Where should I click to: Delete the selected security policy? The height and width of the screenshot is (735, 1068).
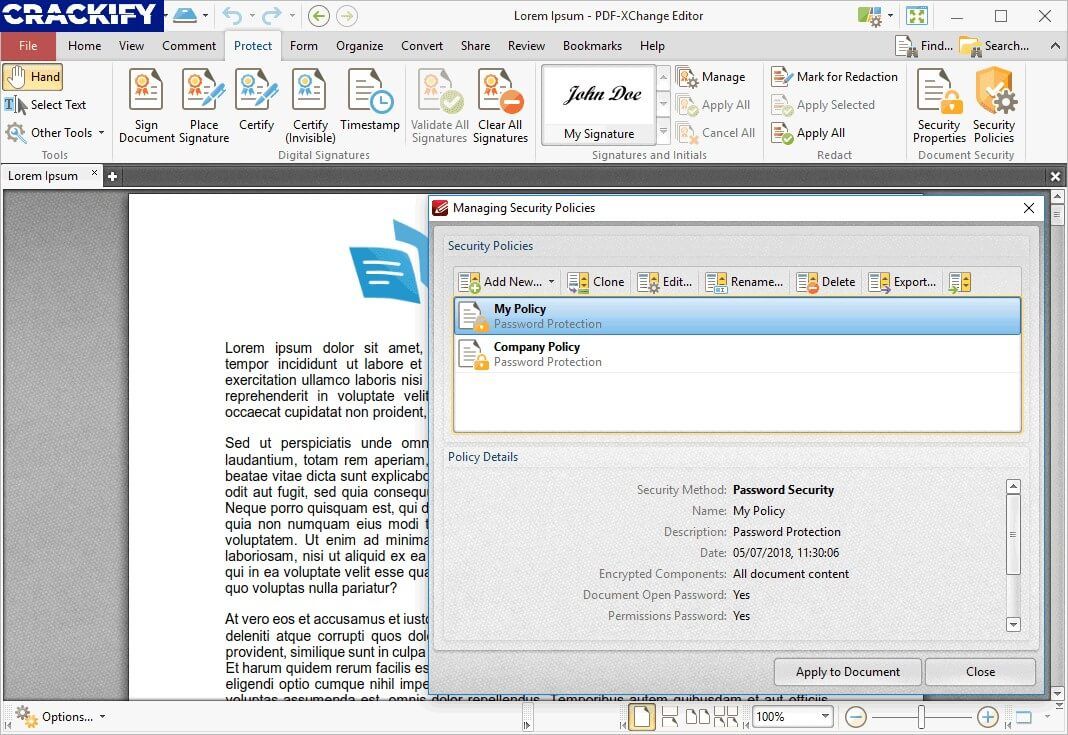826,282
